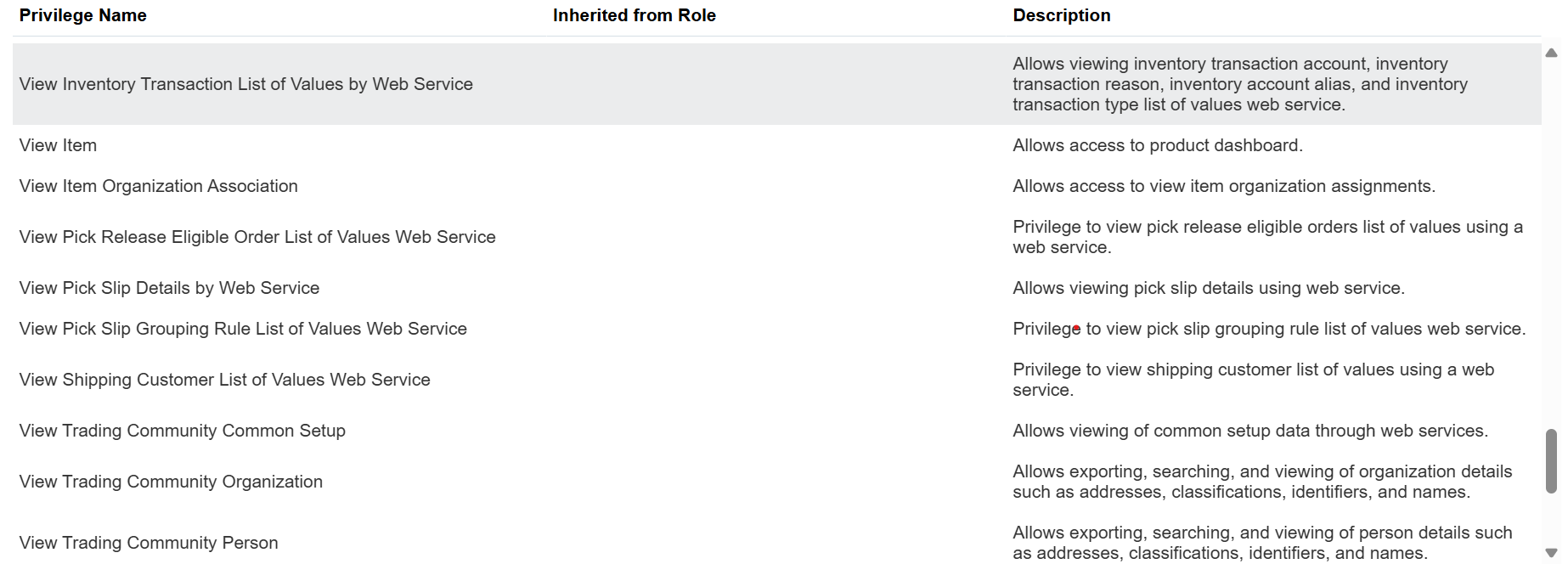Select View Trading Community Common Setup row
The width and height of the screenshot is (1568, 564).
pos(777,431)
